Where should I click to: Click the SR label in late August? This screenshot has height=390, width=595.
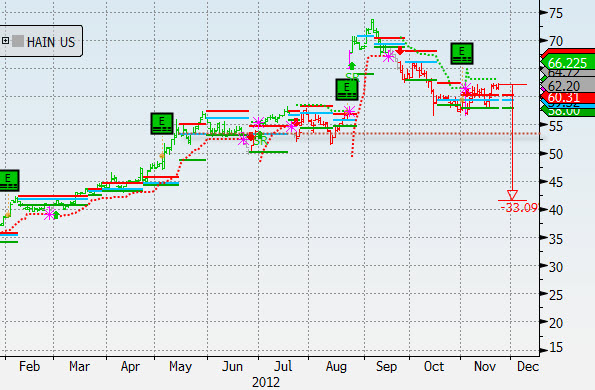coord(352,77)
